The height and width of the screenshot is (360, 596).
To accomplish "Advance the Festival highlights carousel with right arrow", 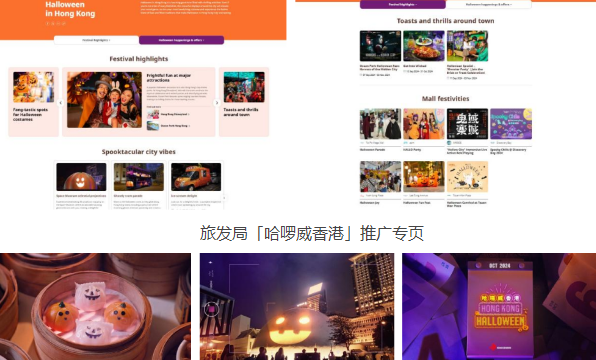I will pyautogui.click(x=217, y=103).
